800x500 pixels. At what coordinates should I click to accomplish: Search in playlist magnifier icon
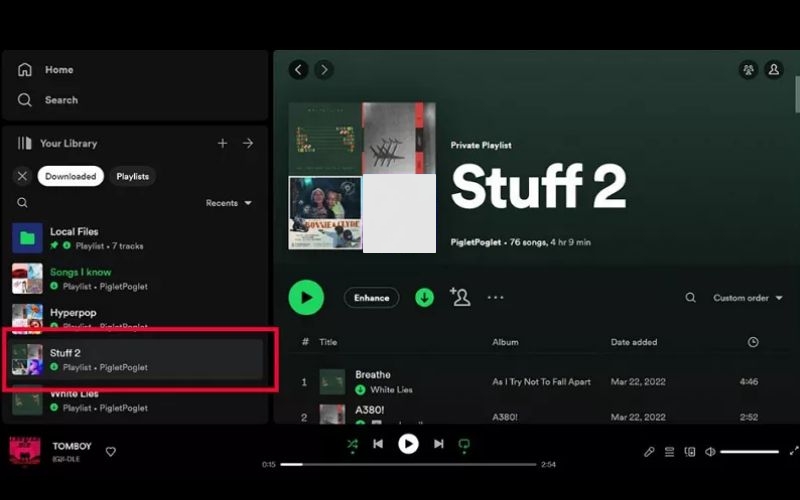pyautogui.click(x=690, y=297)
